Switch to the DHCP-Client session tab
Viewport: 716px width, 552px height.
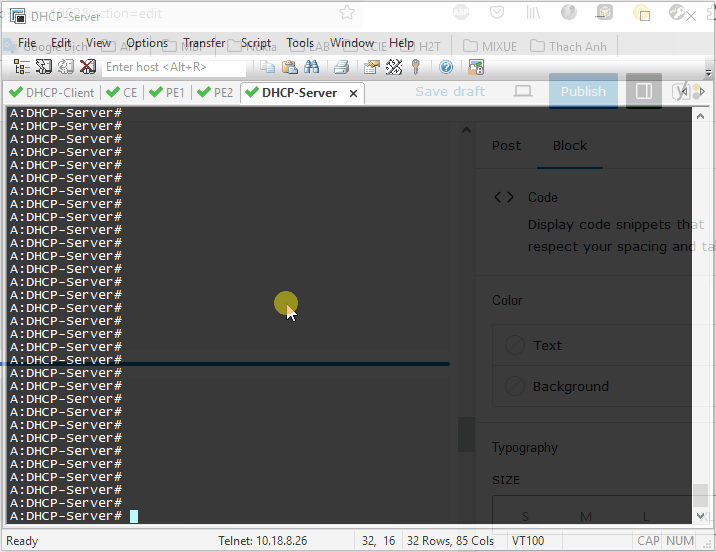coord(52,93)
